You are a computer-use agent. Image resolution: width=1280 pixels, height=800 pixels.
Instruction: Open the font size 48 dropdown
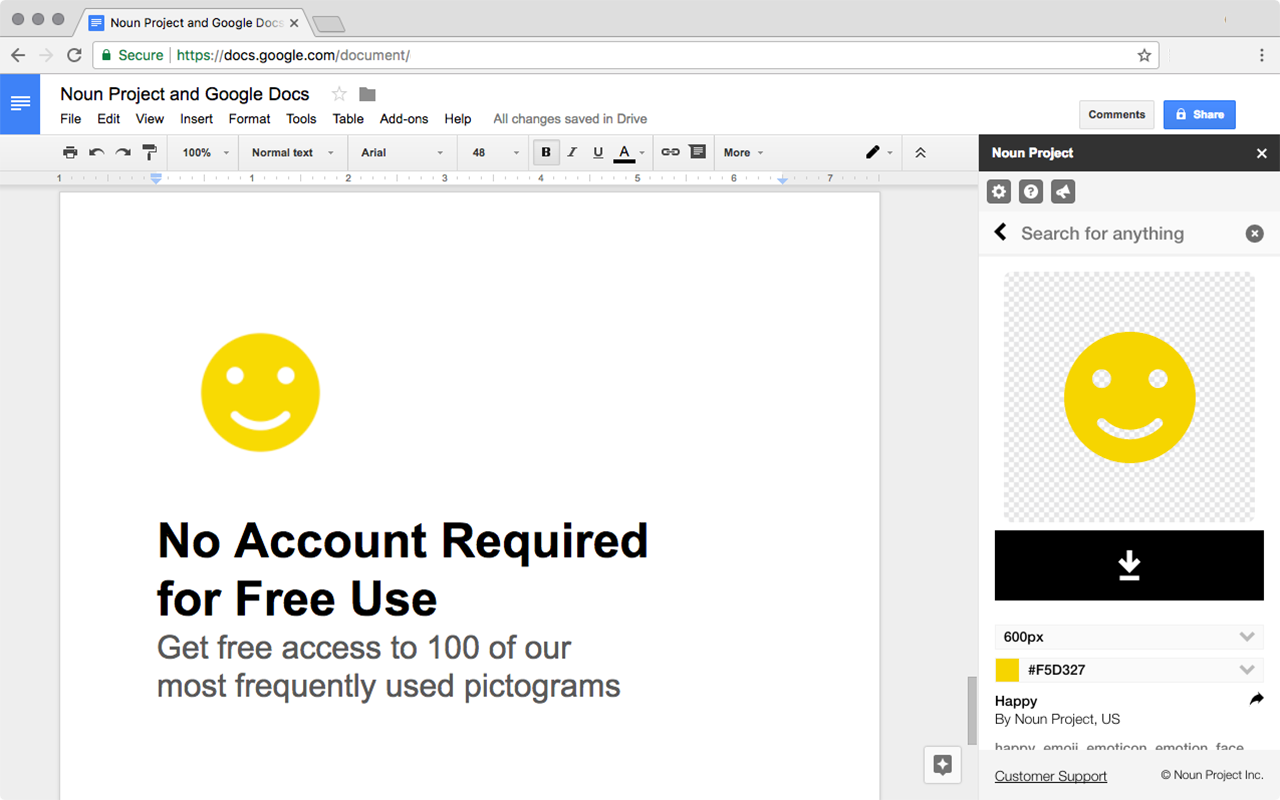(x=496, y=152)
